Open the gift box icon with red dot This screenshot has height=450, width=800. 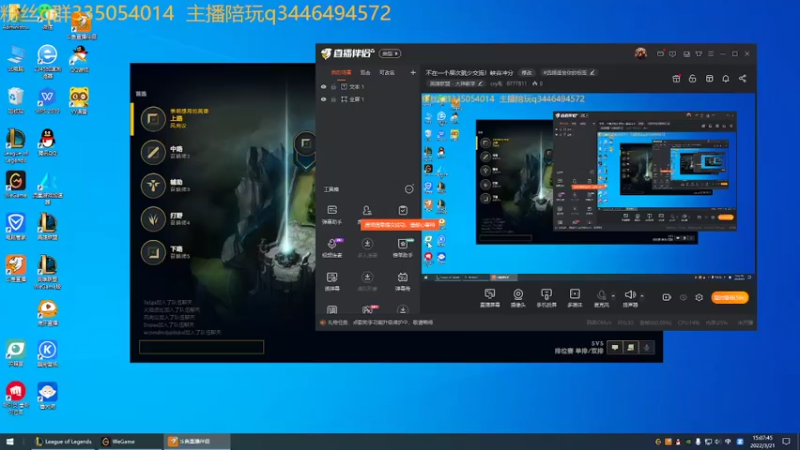point(676,79)
